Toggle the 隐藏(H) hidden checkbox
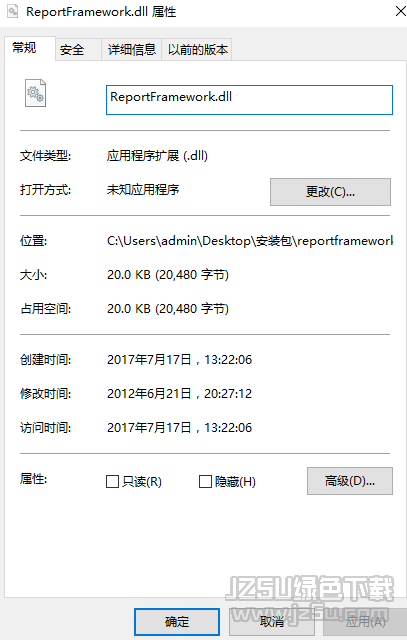407x640 pixels. 205,482
